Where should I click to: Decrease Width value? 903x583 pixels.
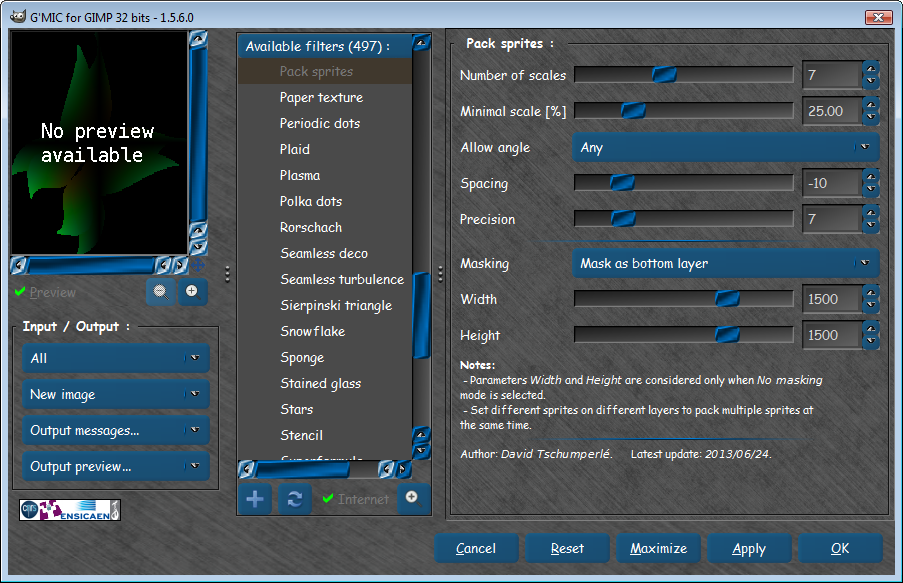pos(871,305)
